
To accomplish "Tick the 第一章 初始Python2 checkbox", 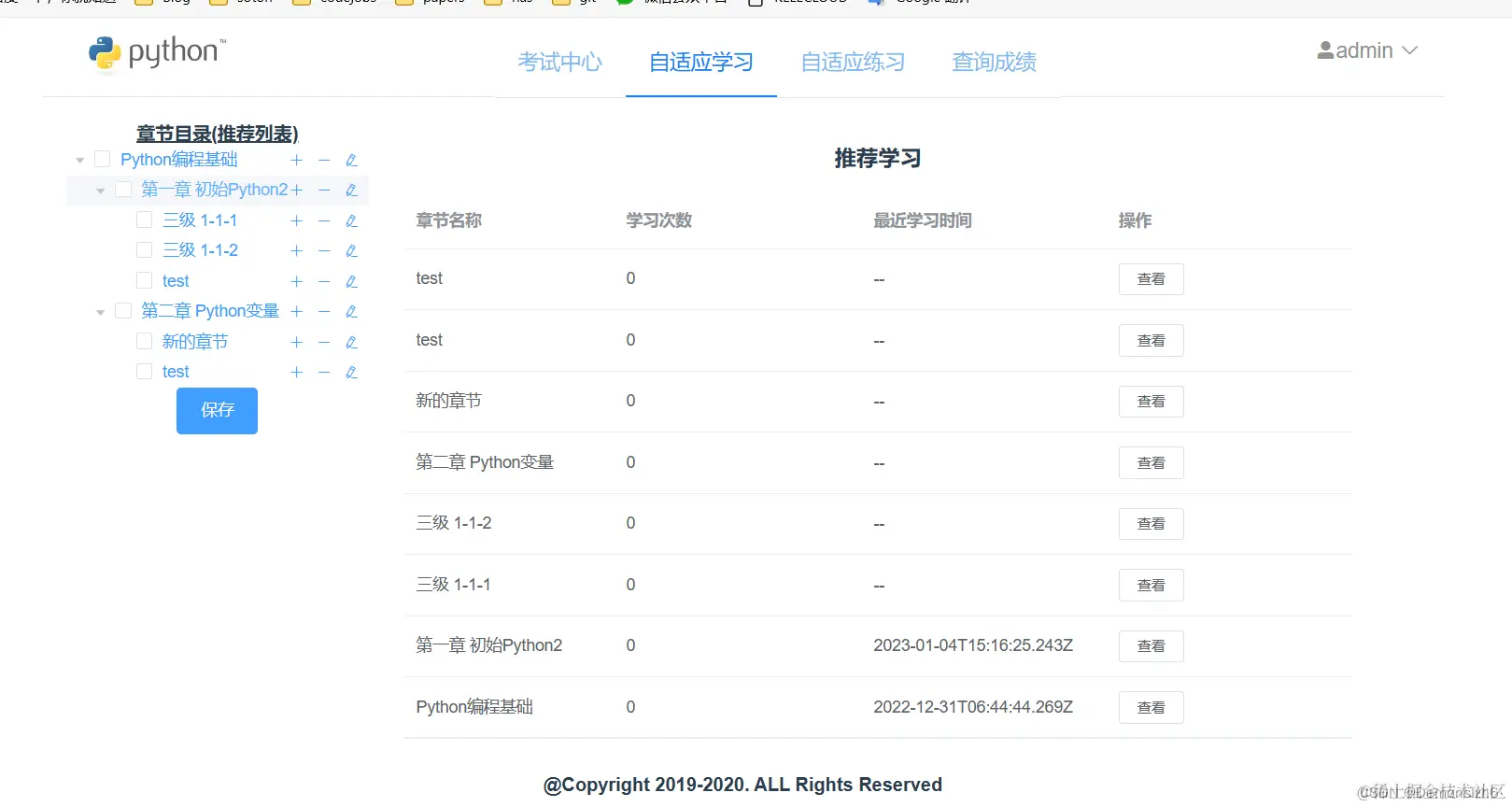I will click(123, 190).
